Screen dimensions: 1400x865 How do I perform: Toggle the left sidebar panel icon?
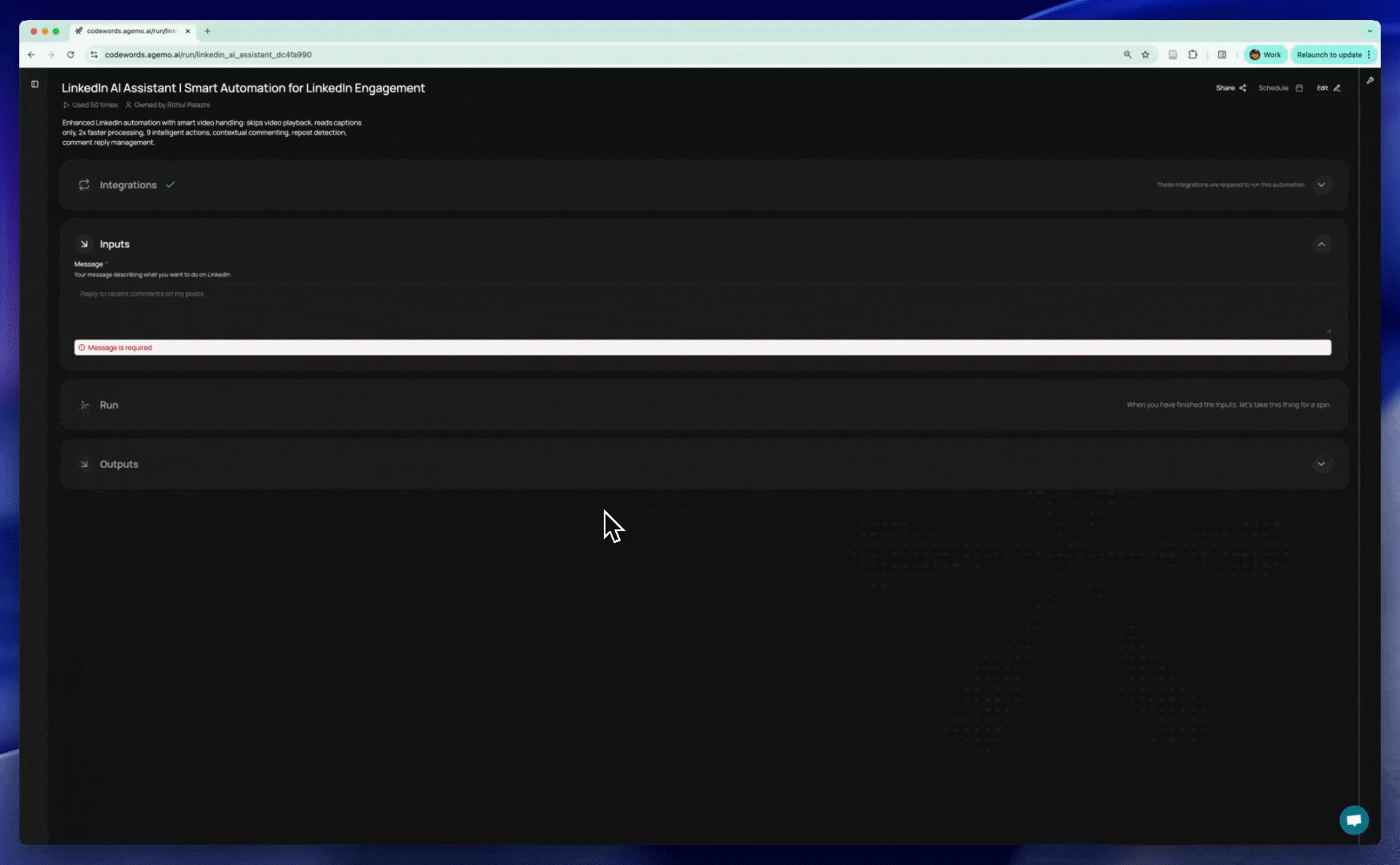[34, 84]
